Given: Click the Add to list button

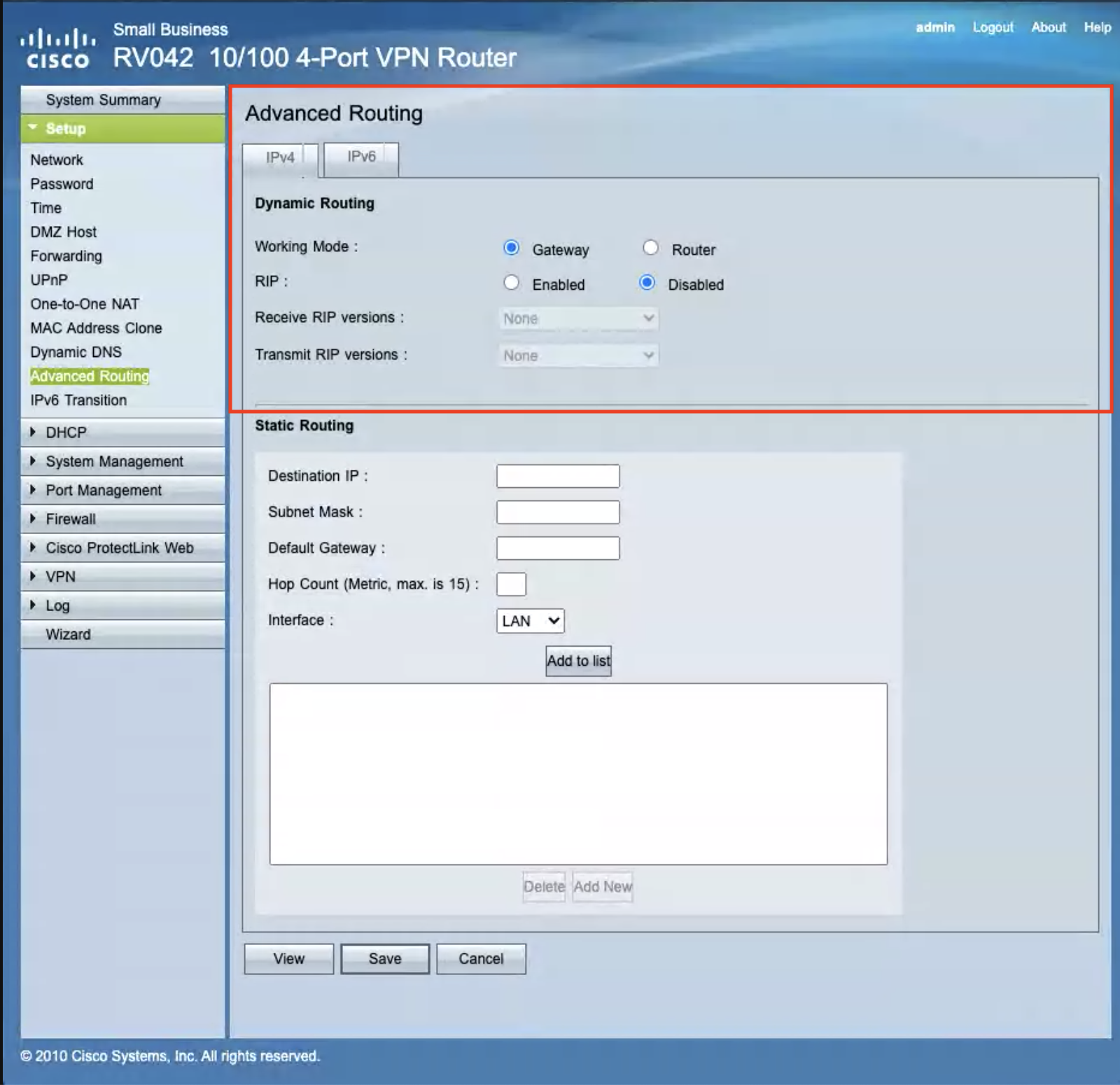Looking at the screenshot, I should coord(579,661).
